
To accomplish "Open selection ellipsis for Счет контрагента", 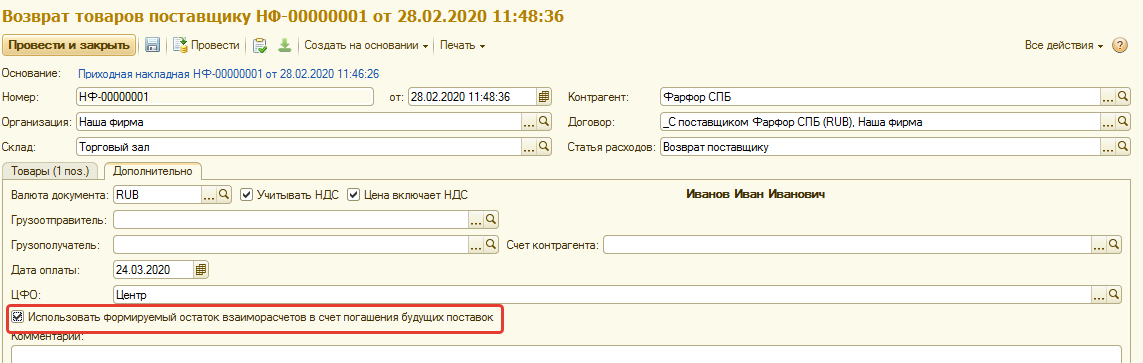I will coord(1099,244).
